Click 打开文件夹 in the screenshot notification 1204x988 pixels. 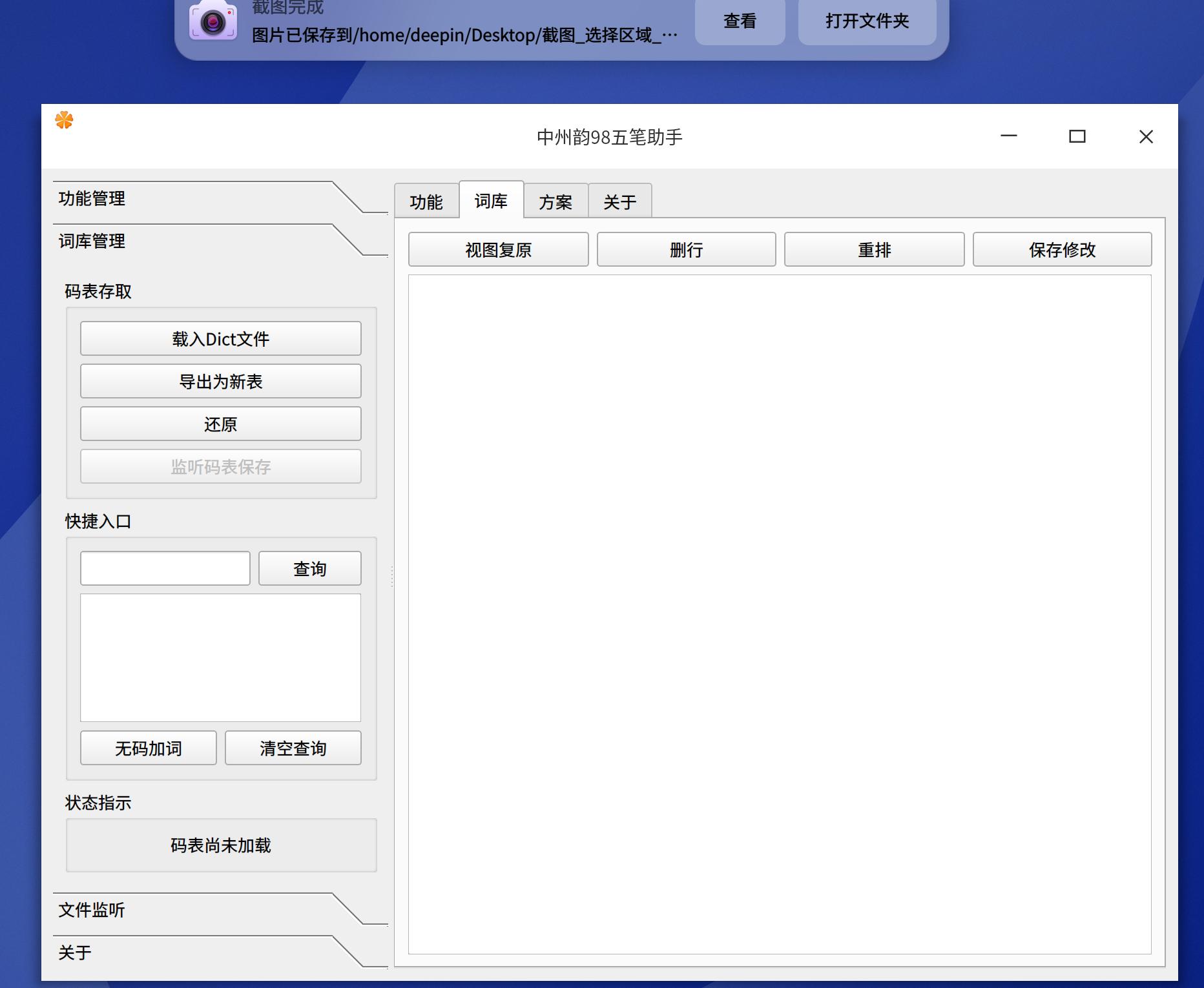(x=866, y=21)
